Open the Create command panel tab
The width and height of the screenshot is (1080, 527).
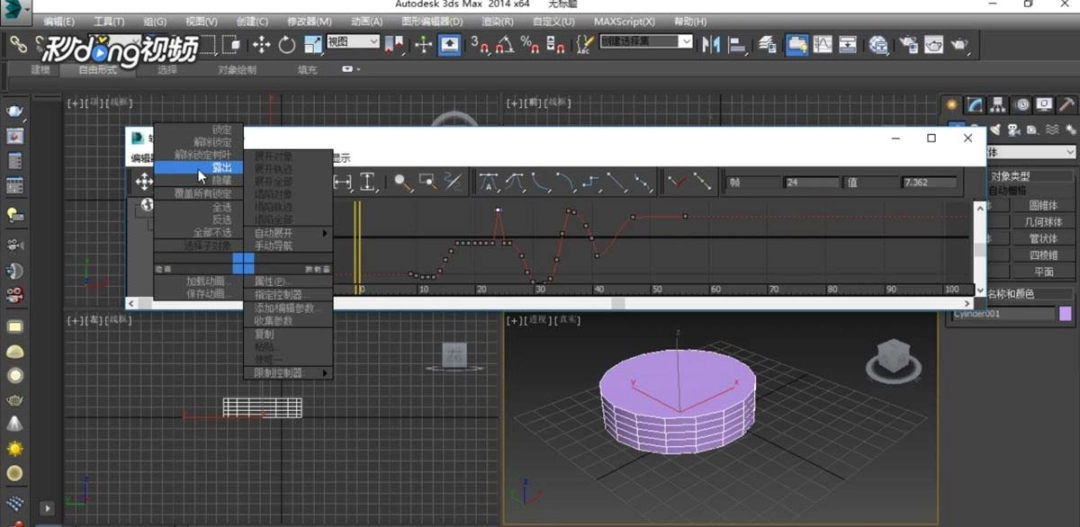[x=952, y=105]
